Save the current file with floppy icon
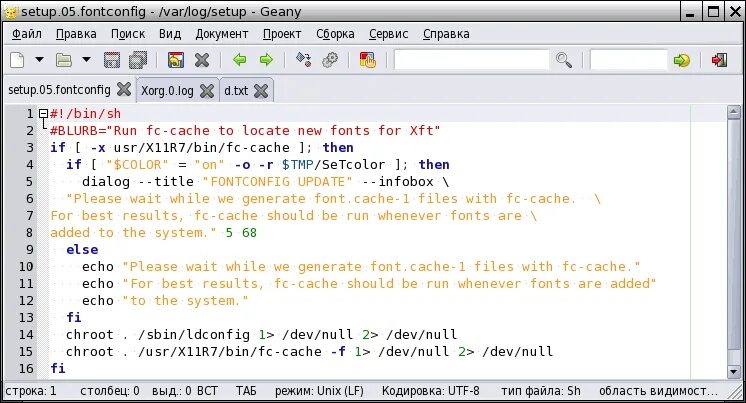 pyautogui.click(x=112, y=60)
